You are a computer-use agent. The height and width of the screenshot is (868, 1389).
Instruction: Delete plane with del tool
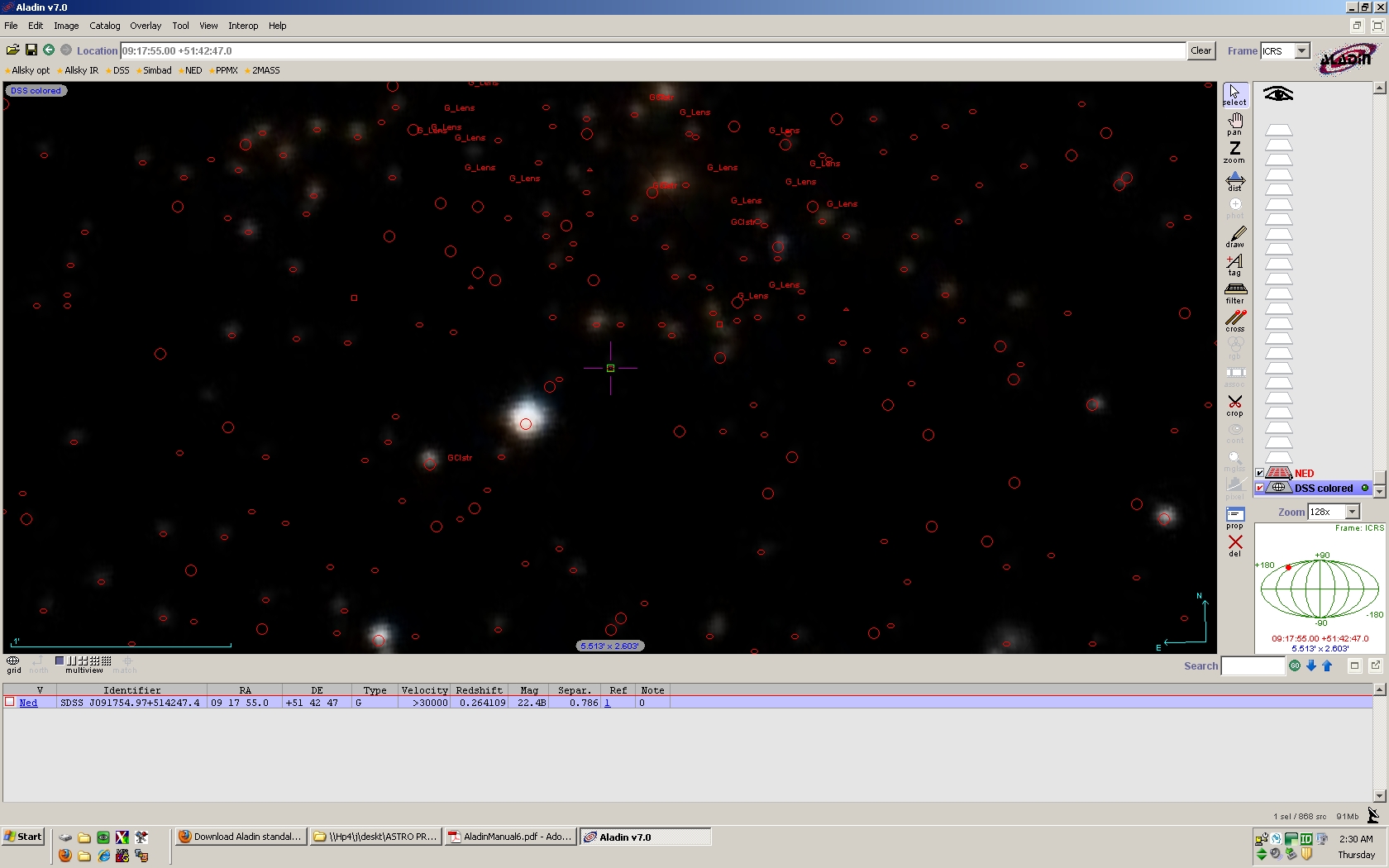(x=1234, y=546)
